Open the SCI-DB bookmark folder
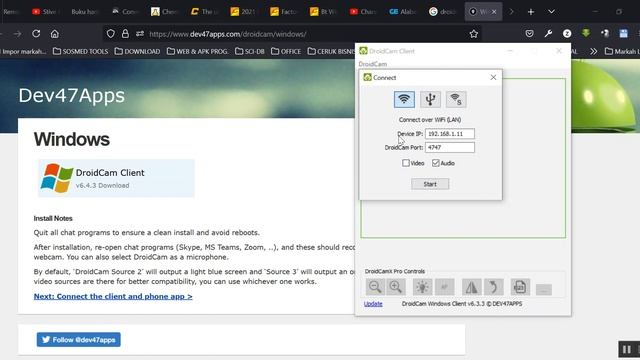The width and height of the screenshot is (640, 360). click(x=249, y=51)
